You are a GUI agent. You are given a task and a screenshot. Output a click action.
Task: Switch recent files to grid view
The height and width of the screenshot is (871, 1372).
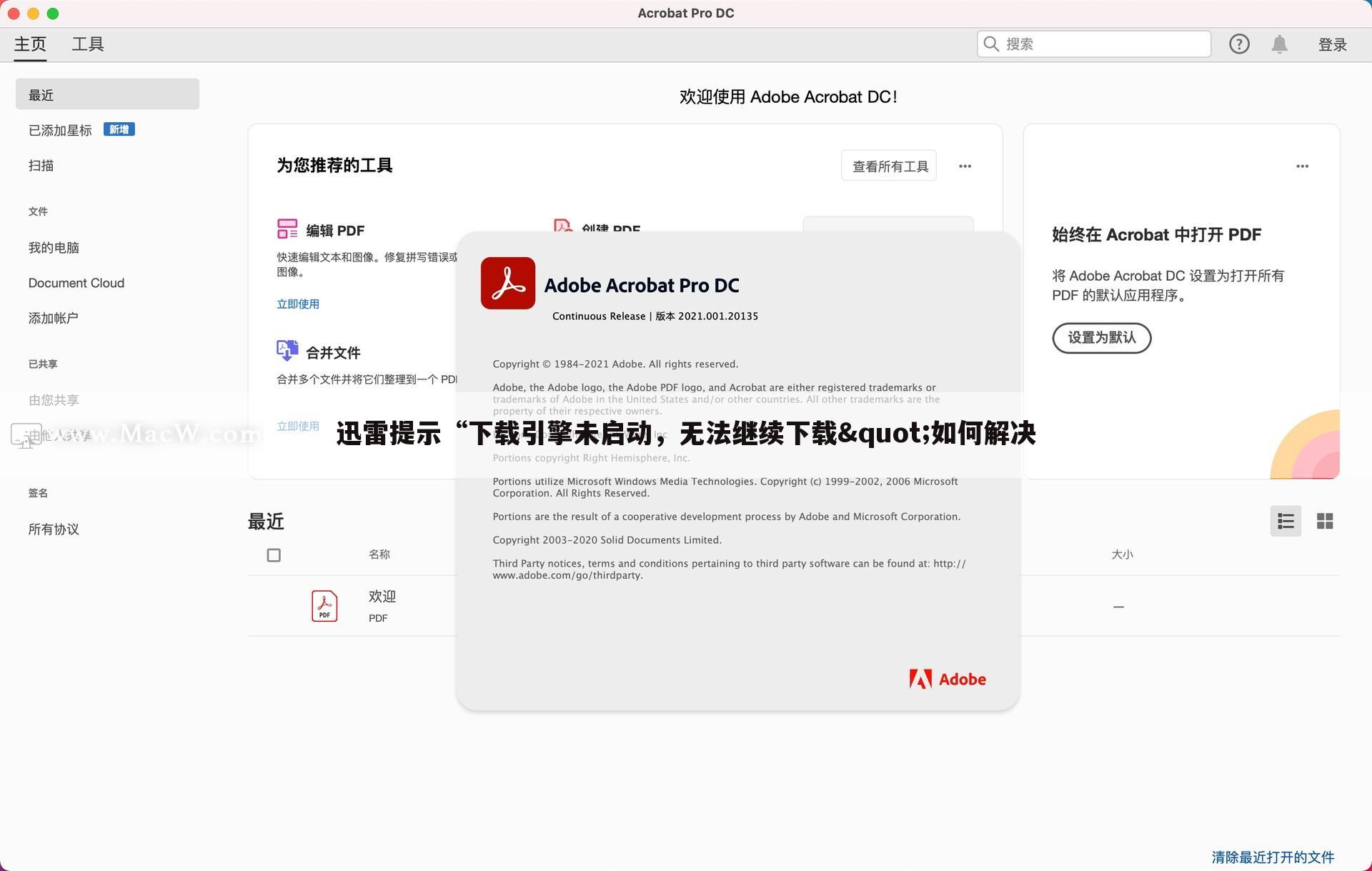click(1325, 521)
